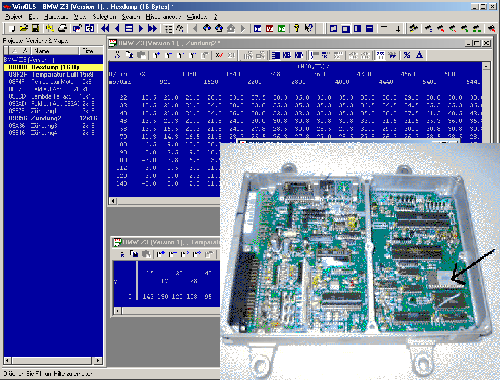The height and width of the screenshot is (380, 500).
Task: Click the copy icon in Zündung2 window toolbar
Action: point(130,55)
